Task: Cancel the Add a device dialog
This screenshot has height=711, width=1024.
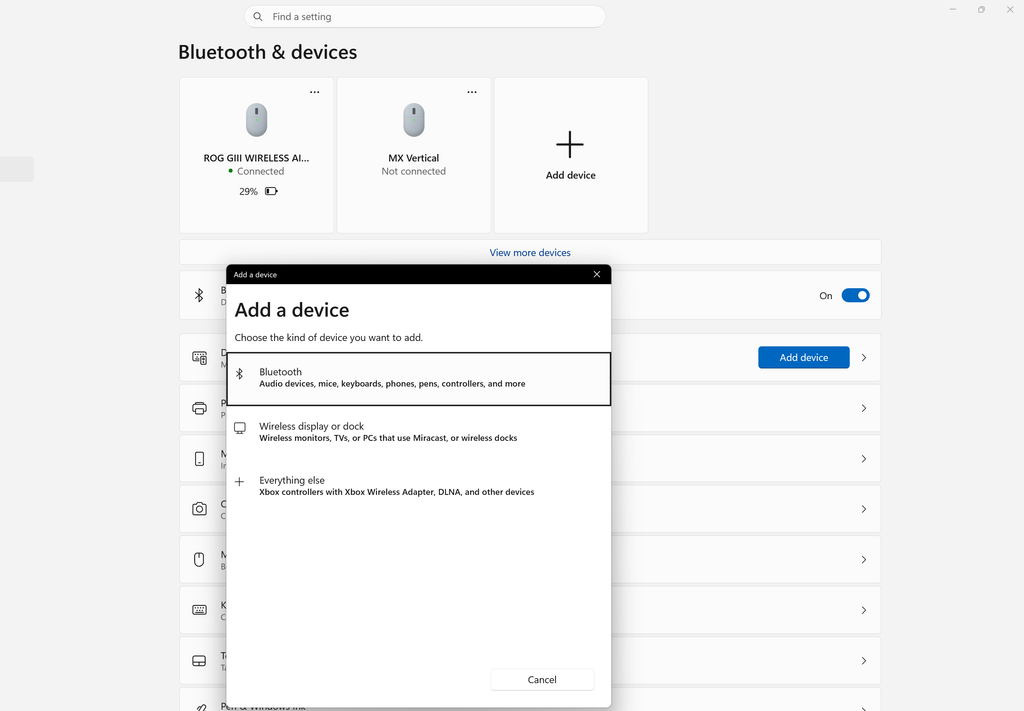Action: [542, 680]
